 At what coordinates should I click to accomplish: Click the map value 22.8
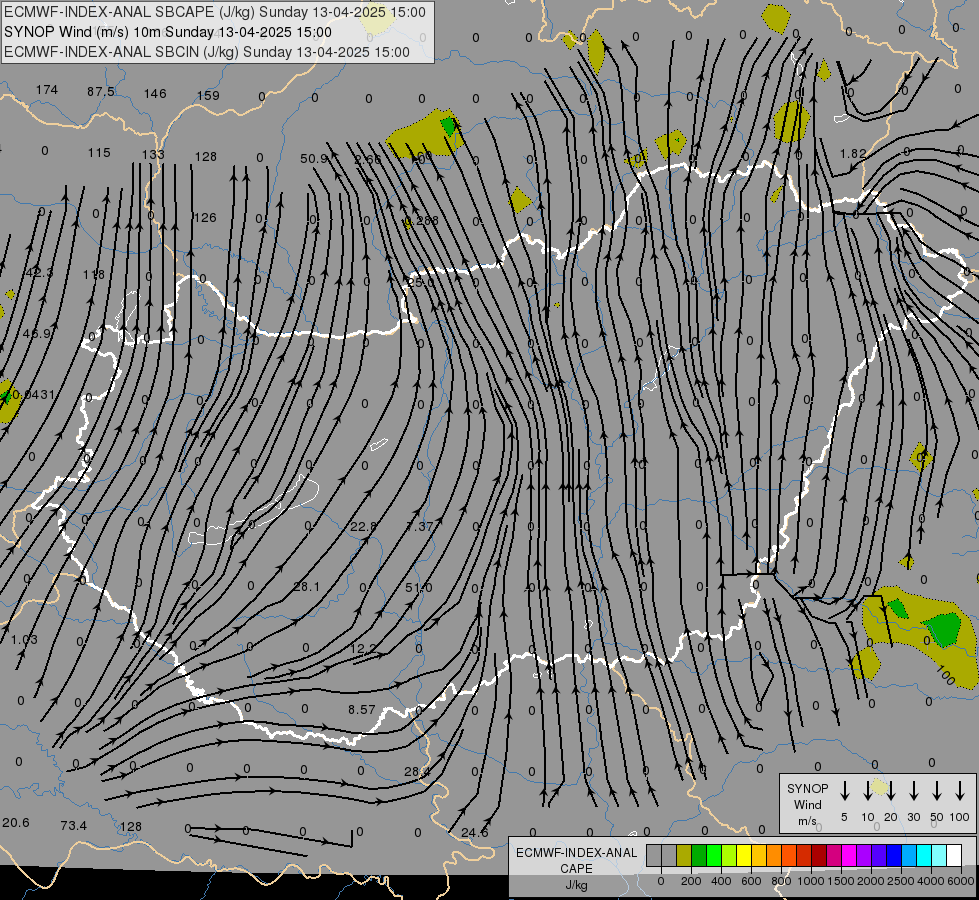[x=363, y=527]
